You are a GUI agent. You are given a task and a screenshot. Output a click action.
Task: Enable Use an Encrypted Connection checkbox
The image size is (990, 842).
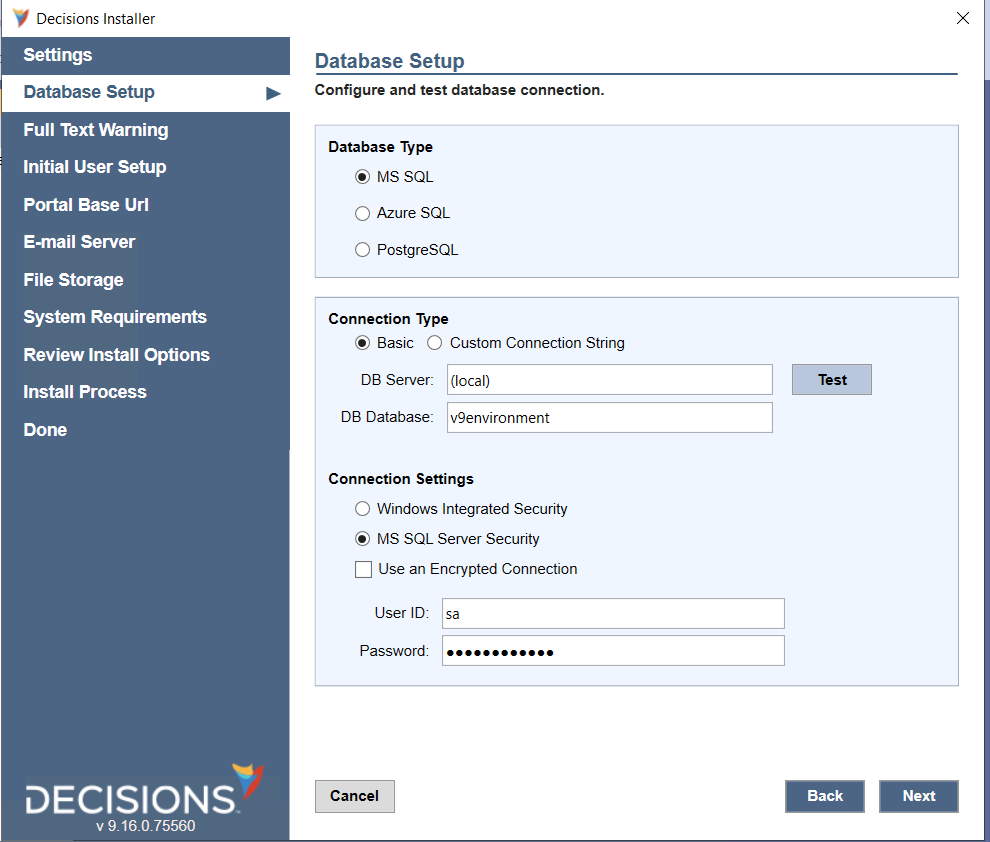click(364, 569)
